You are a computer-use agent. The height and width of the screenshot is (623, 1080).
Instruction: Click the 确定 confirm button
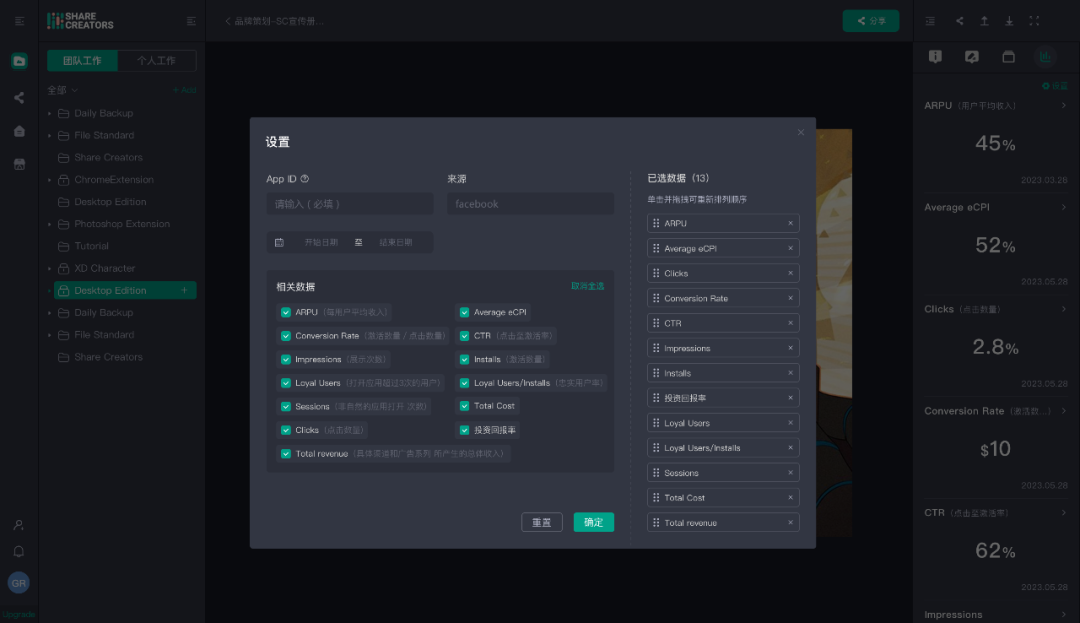[593, 522]
